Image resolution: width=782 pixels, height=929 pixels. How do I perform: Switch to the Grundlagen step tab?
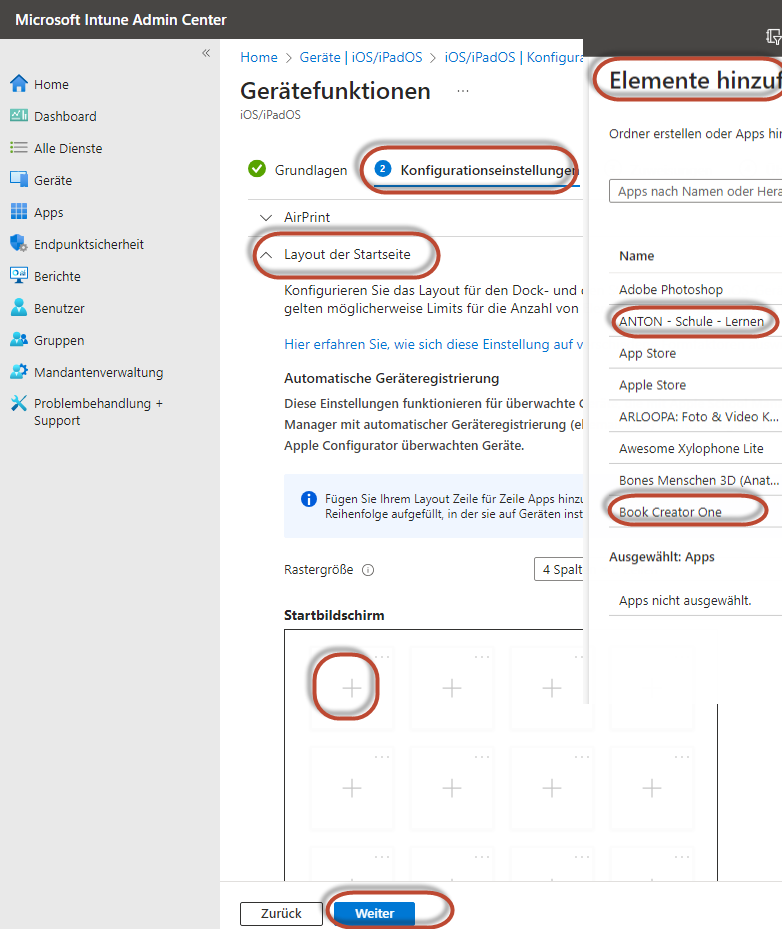point(298,170)
